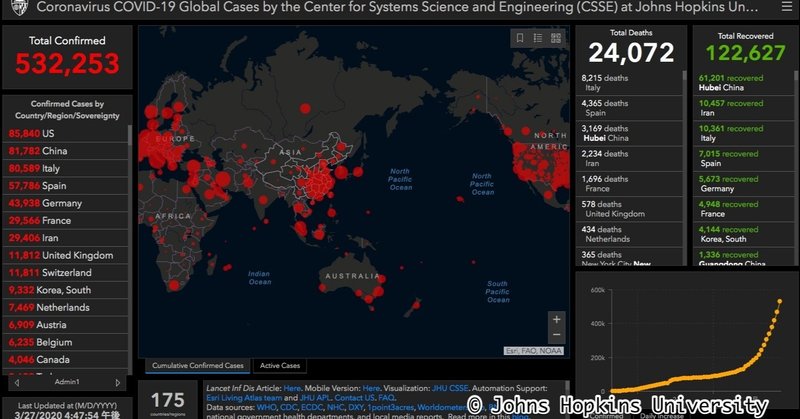Go to previous list with Admin1 left arrow
This screenshot has width=800, height=419.
17,382
